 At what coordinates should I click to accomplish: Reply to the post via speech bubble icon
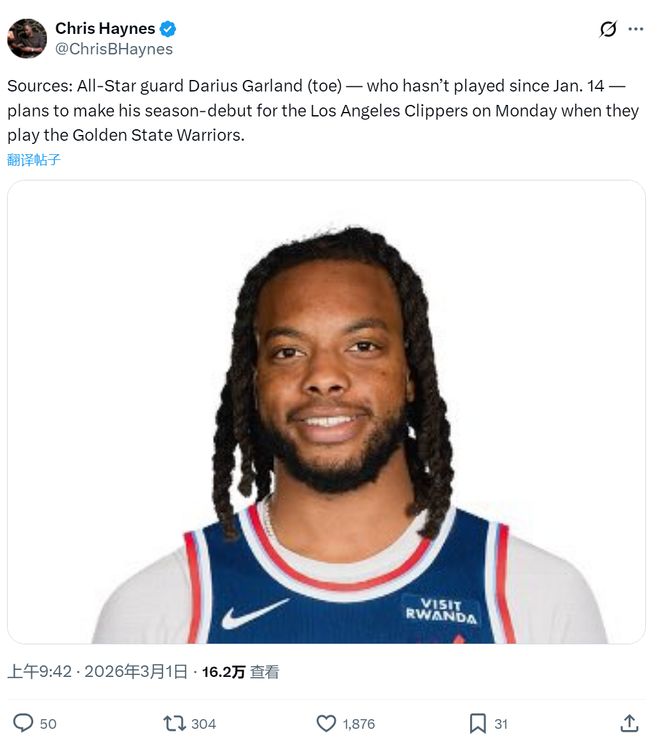(23, 723)
